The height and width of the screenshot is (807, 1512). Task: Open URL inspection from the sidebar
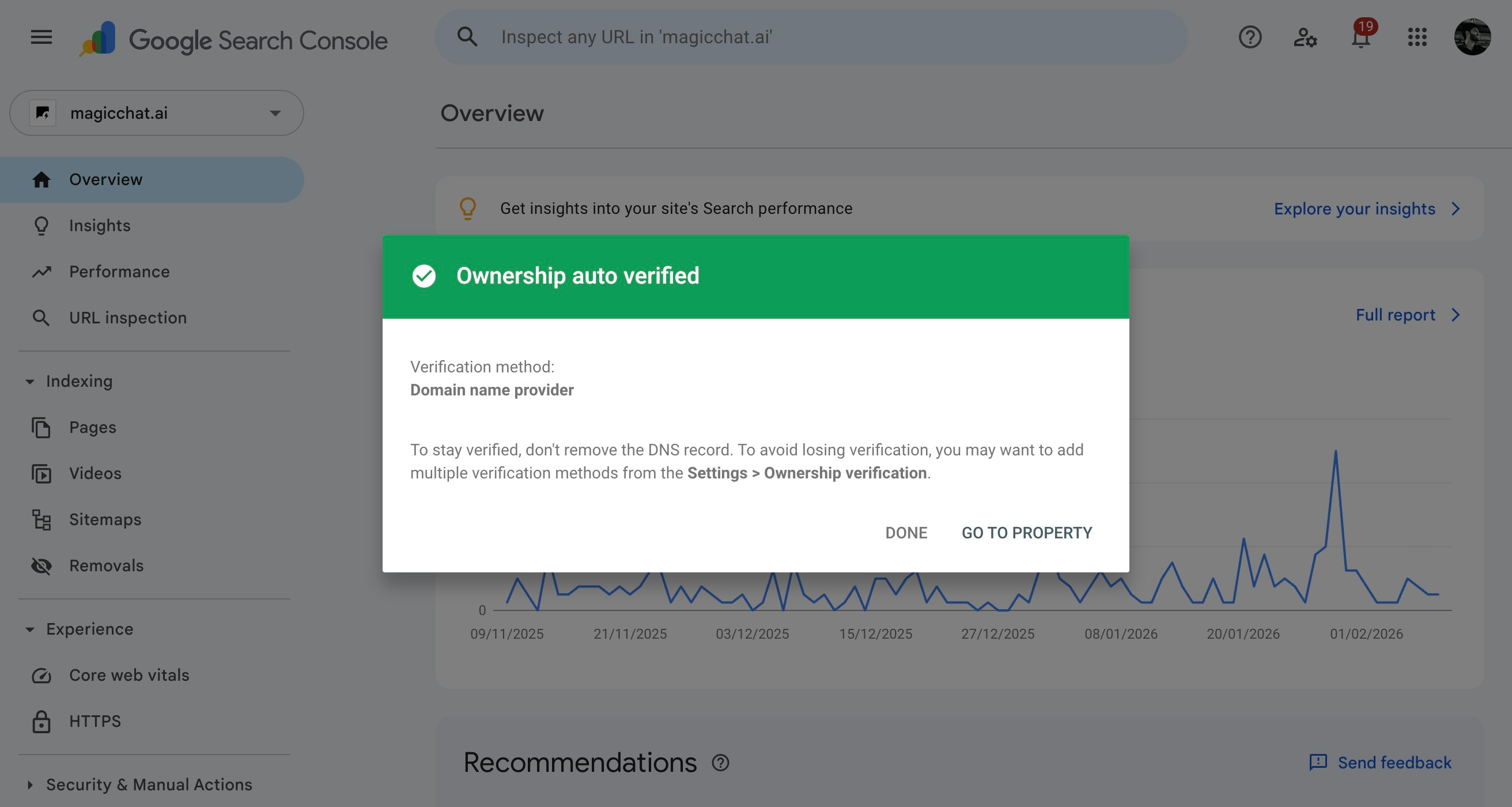(x=152, y=318)
